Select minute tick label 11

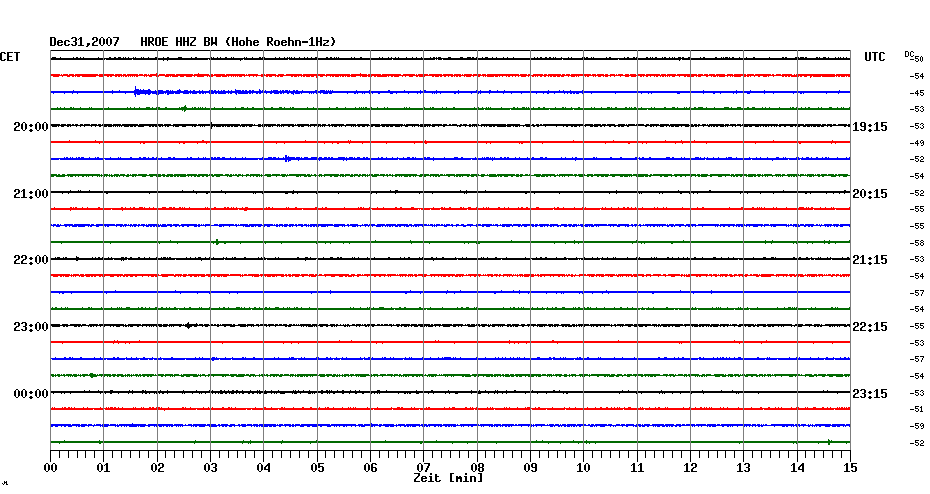point(637,468)
